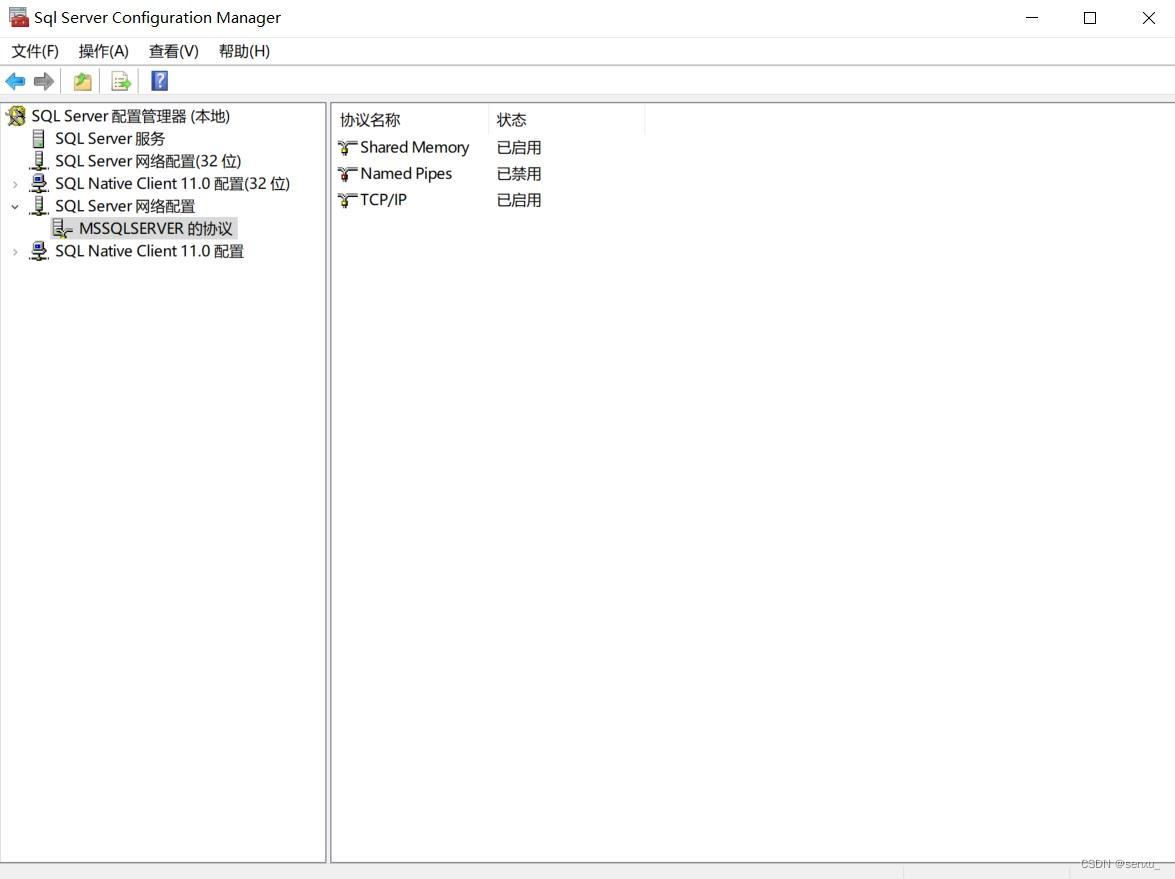
Task: Select the SQL Server 配置管理器 (本地) root
Action: 130,116
